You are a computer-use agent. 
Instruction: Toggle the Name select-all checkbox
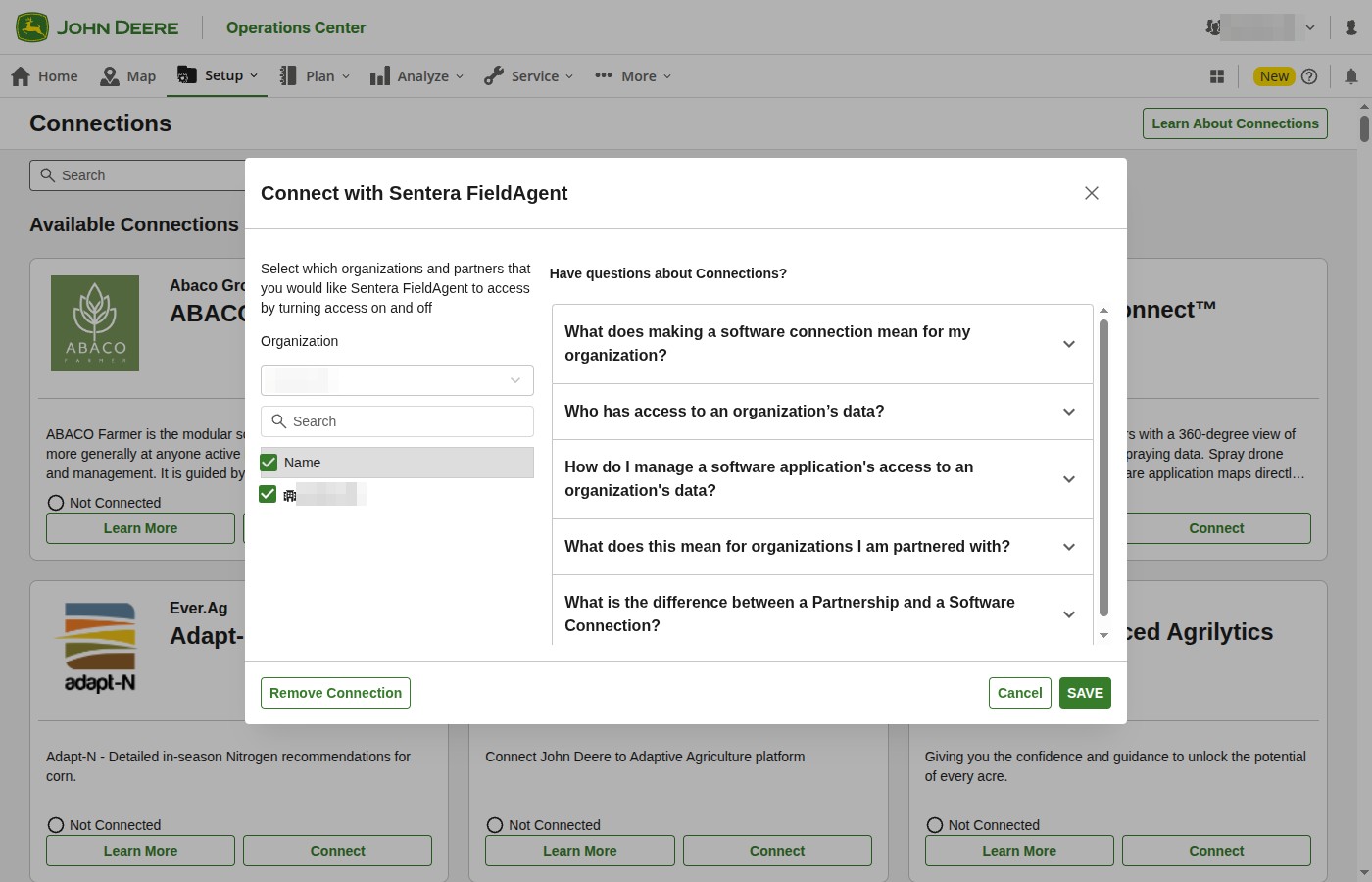(x=269, y=463)
